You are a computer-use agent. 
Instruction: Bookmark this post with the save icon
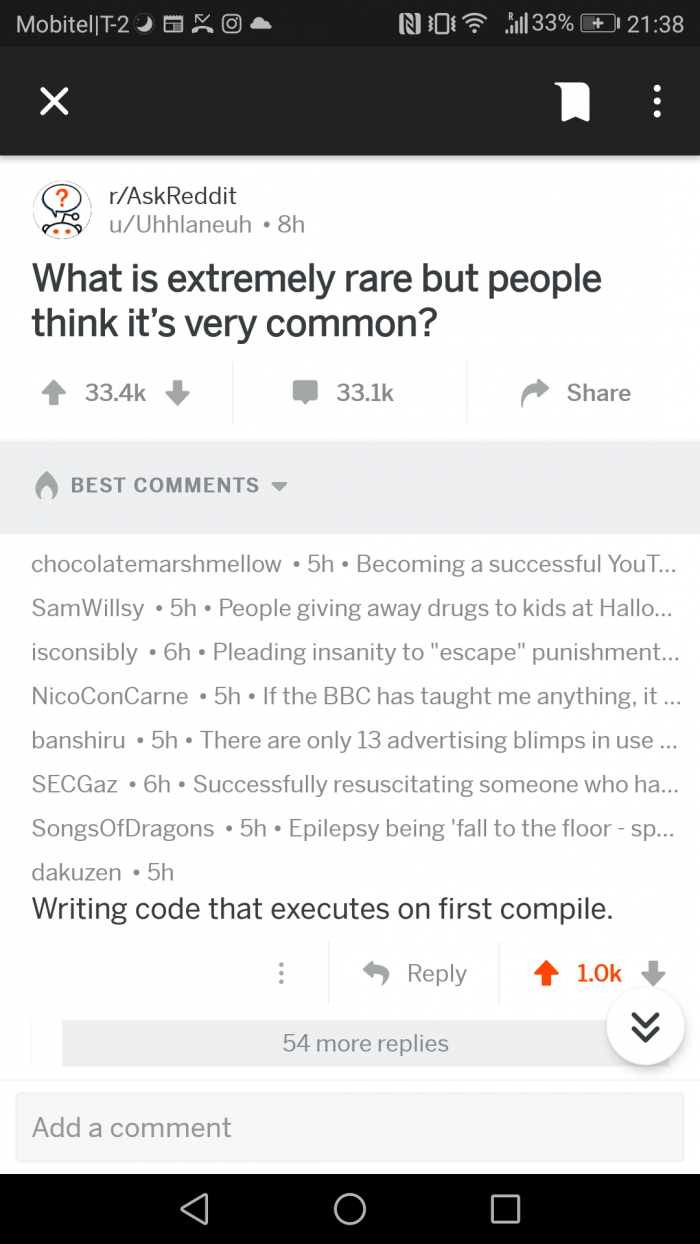(573, 101)
